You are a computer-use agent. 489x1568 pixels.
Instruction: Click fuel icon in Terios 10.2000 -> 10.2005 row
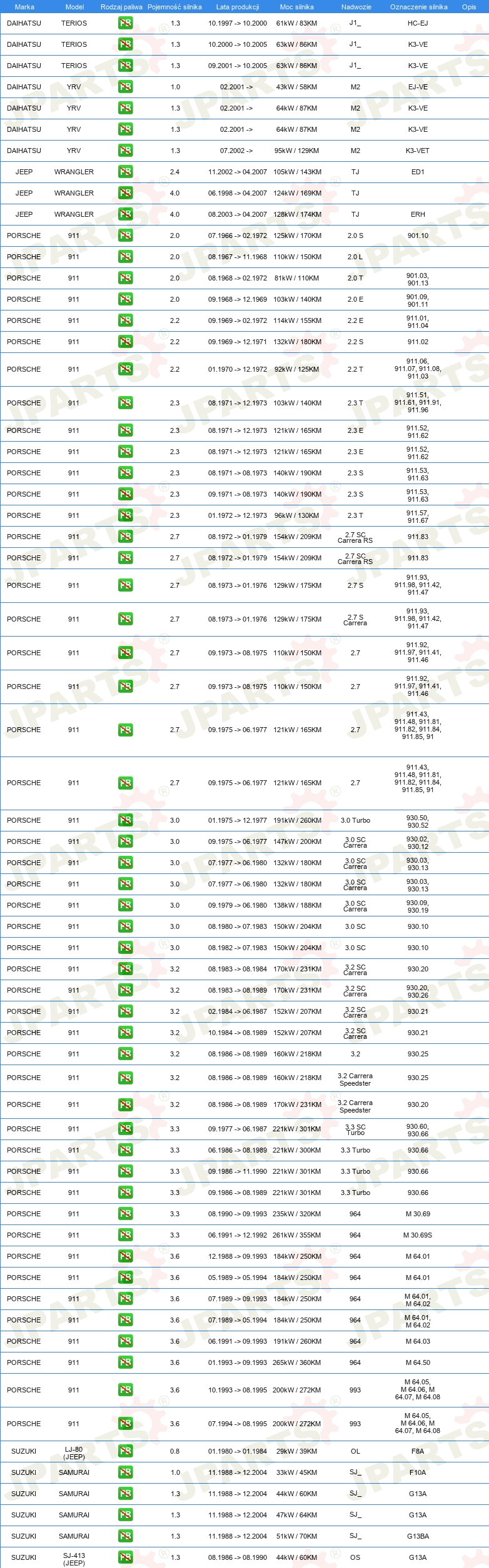click(x=125, y=44)
